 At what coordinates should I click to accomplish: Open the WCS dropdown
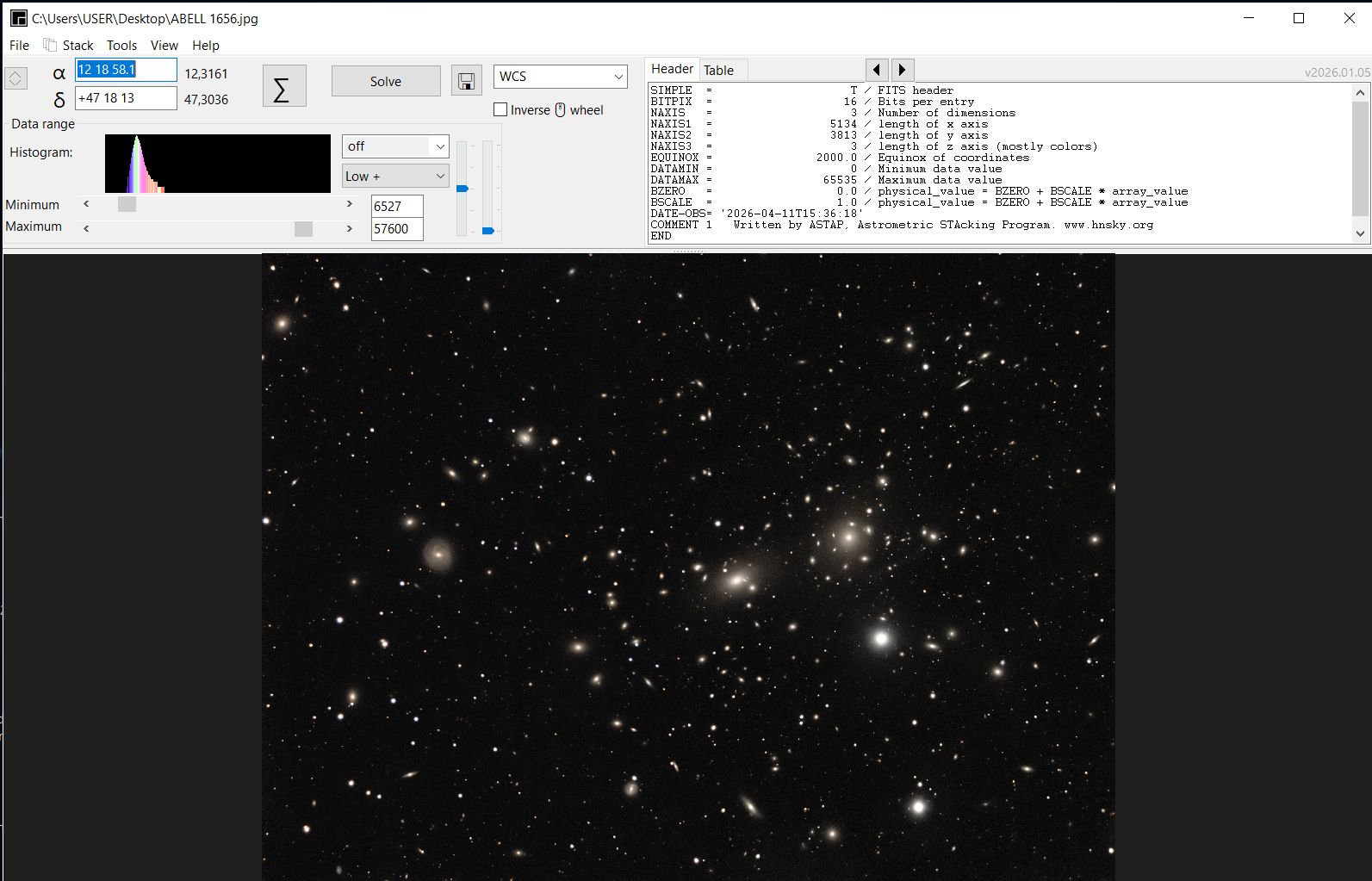(x=561, y=77)
